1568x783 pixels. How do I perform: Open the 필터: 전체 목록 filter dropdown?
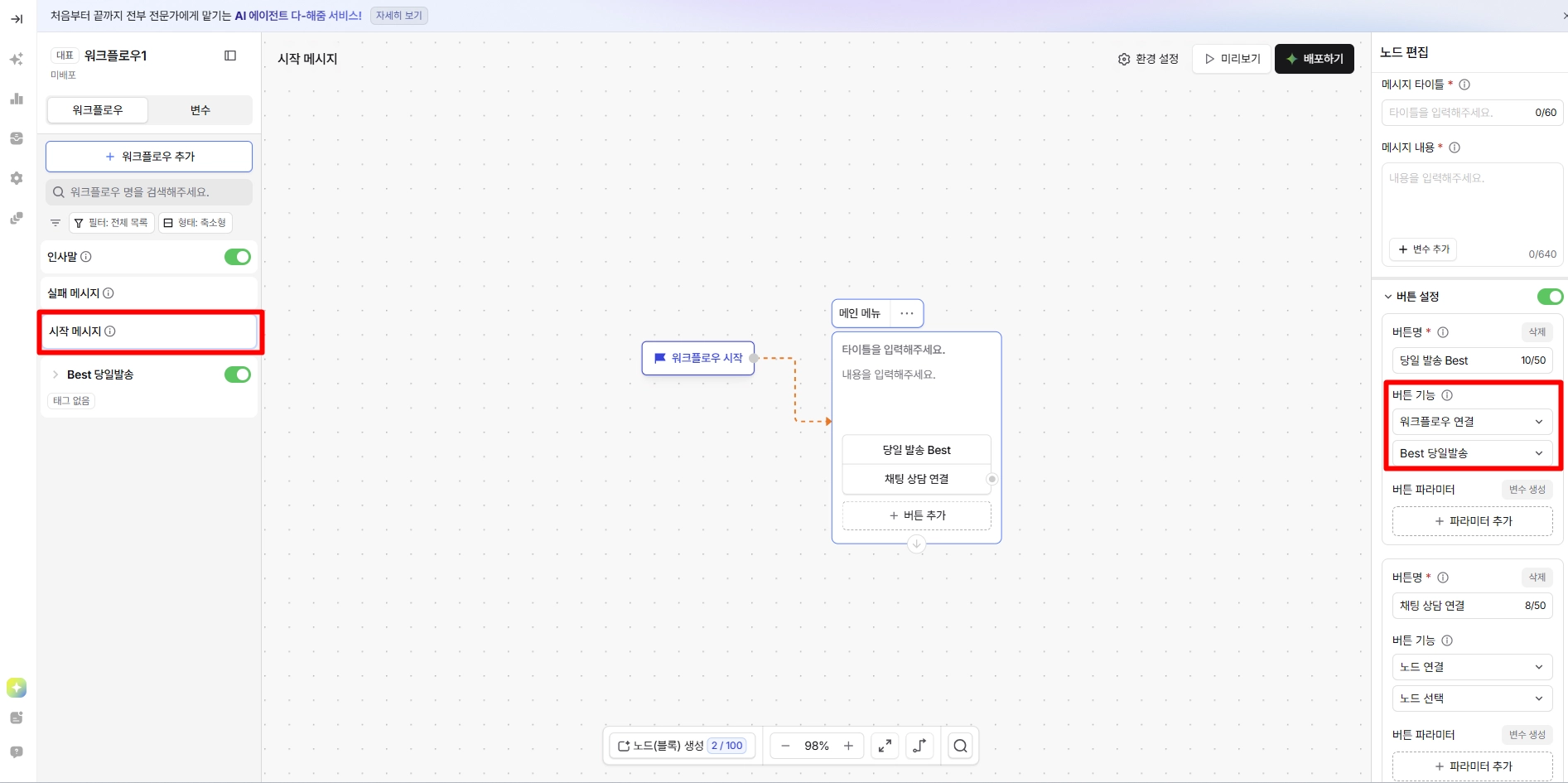pos(112,223)
